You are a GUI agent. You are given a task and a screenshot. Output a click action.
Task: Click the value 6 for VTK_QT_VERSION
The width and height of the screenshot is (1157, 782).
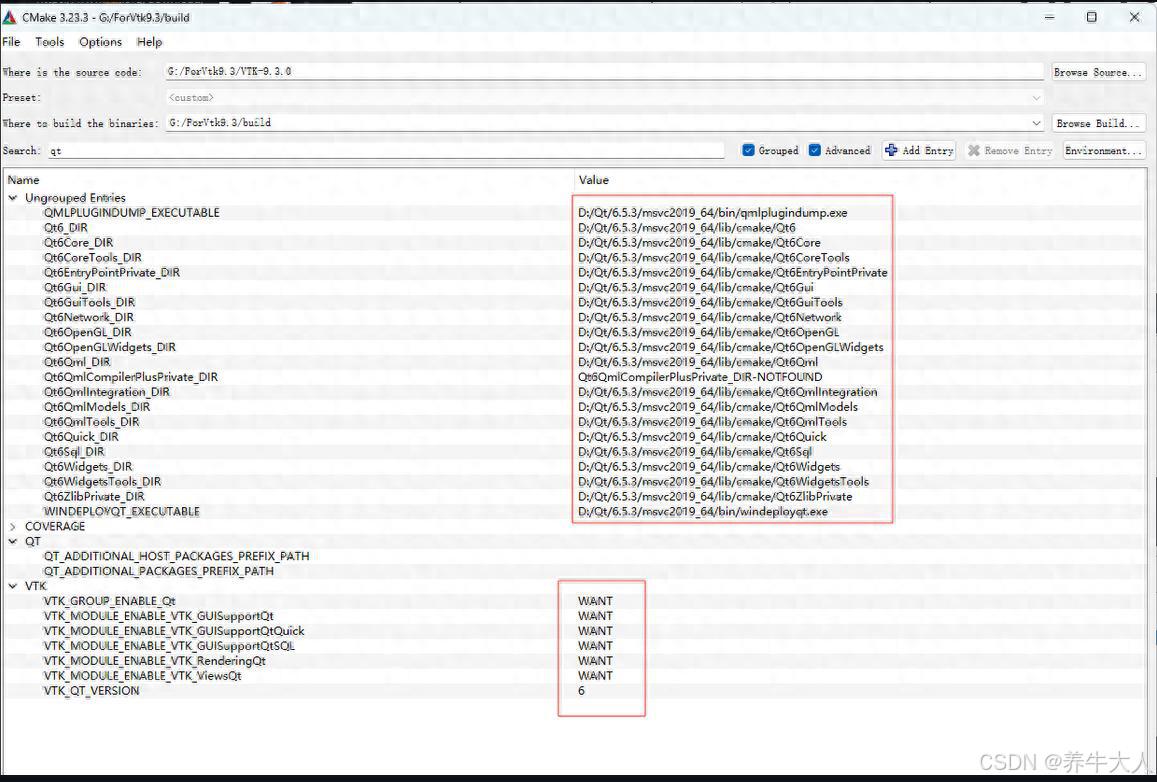point(581,691)
